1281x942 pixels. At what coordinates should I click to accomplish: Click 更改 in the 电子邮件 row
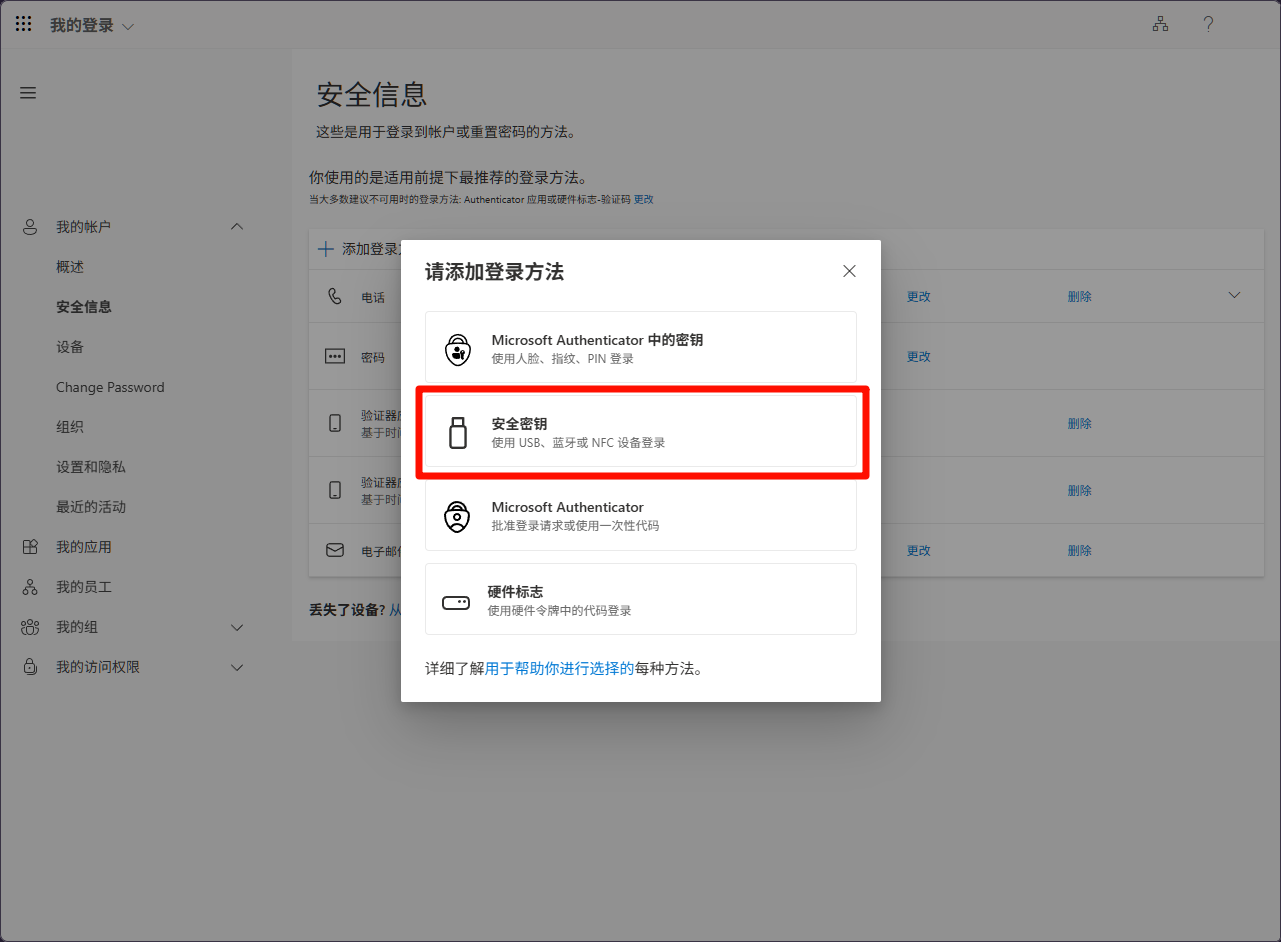[919, 551]
